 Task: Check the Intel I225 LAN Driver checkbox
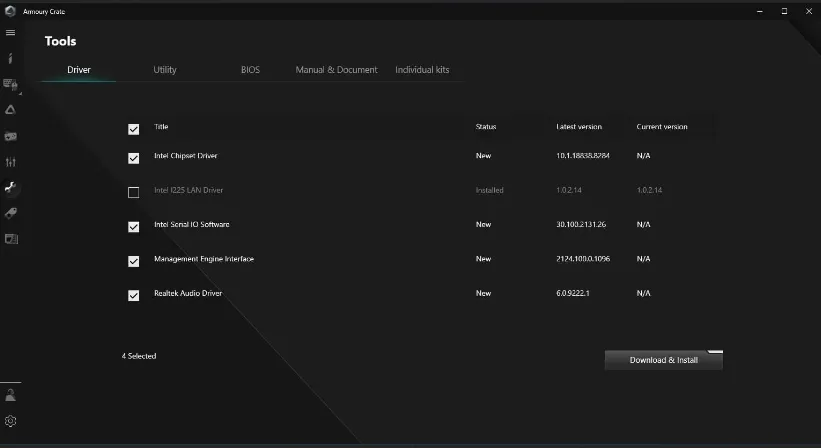click(134, 193)
